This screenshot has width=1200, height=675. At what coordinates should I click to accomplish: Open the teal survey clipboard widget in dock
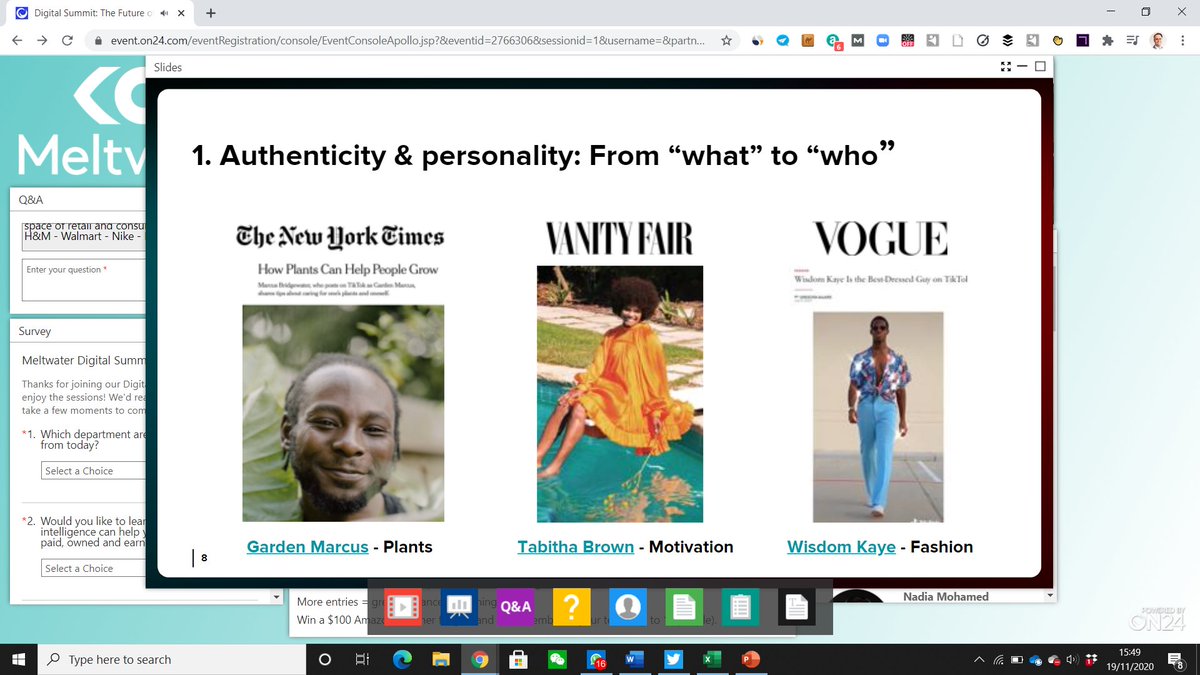coord(740,607)
